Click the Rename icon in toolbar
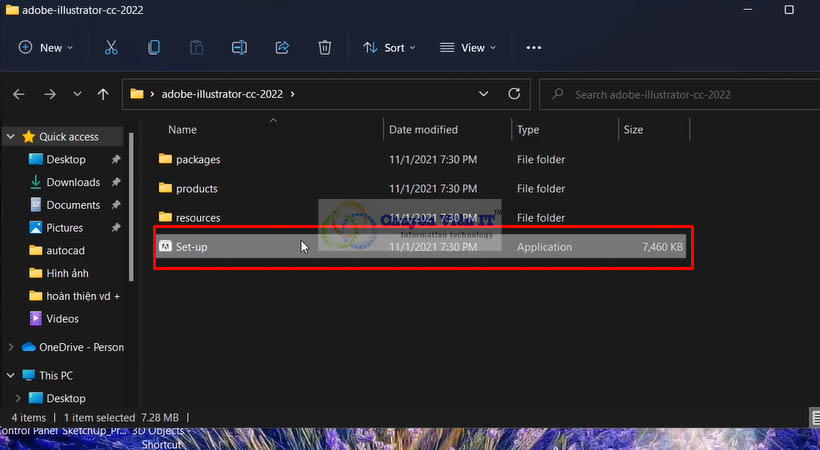 click(x=239, y=47)
